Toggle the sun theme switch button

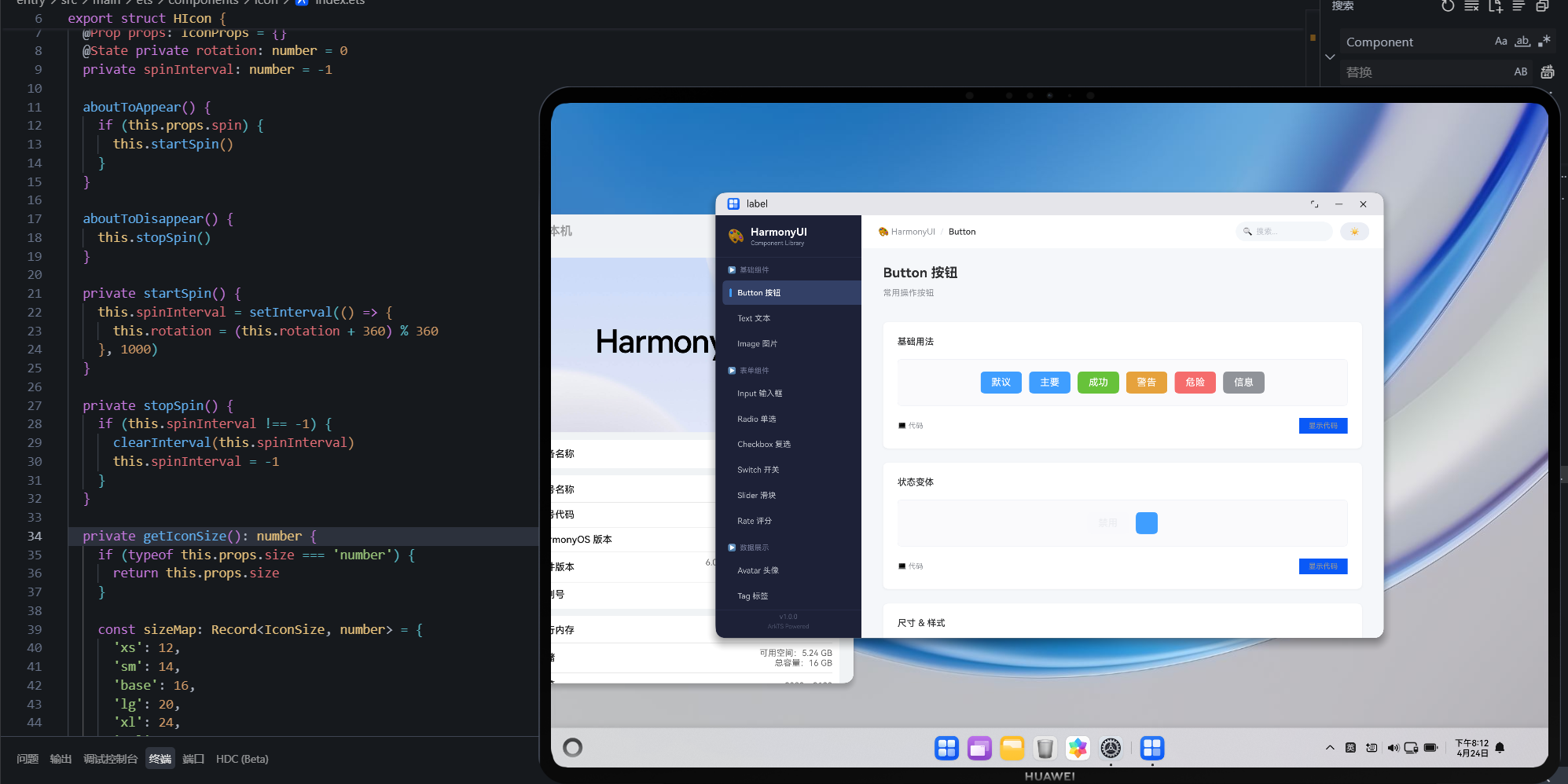1354,232
